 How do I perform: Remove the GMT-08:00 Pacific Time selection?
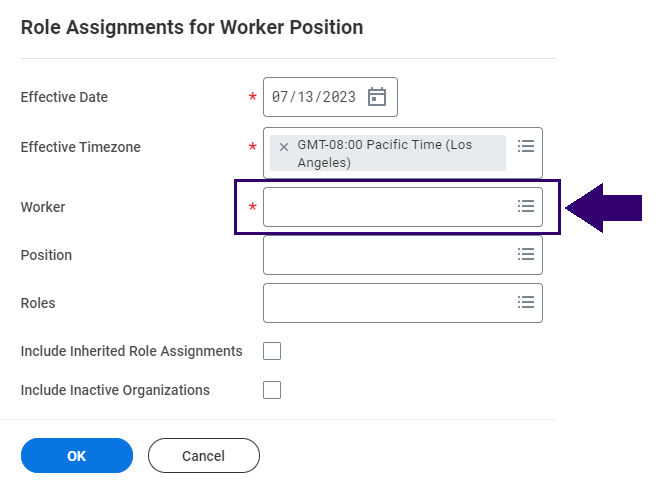pyautogui.click(x=284, y=147)
